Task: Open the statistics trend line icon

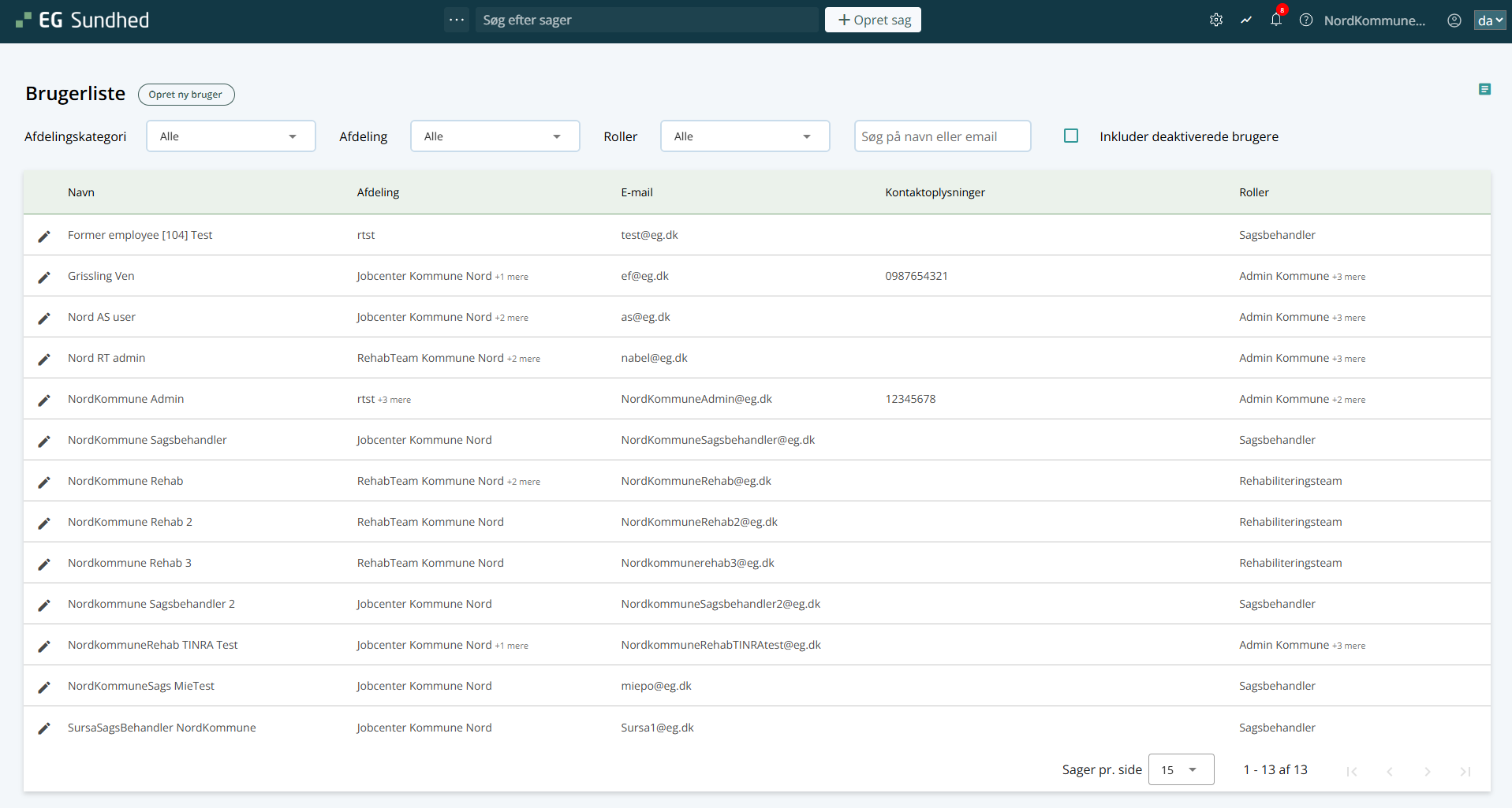Action: [1246, 20]
